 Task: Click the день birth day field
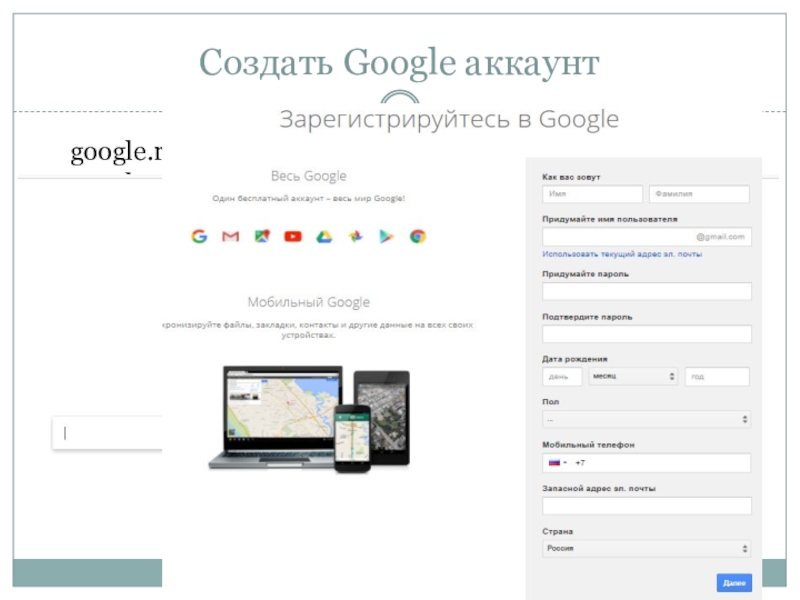tap(562, 376)
